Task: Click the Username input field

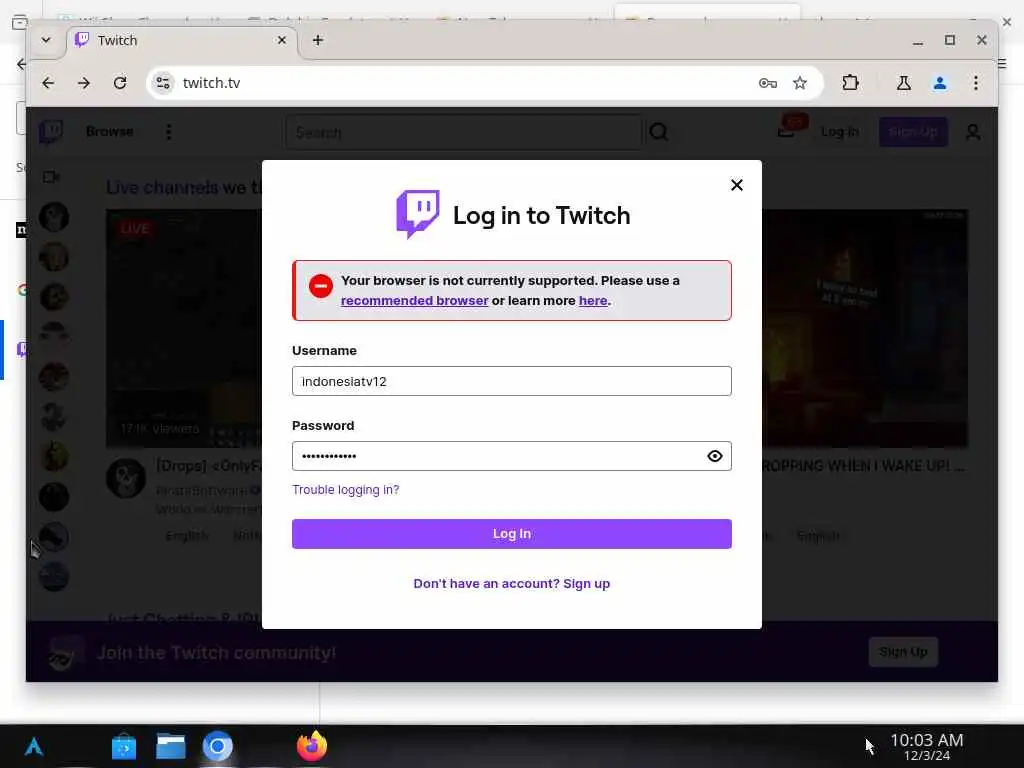Action: [511, 381]
